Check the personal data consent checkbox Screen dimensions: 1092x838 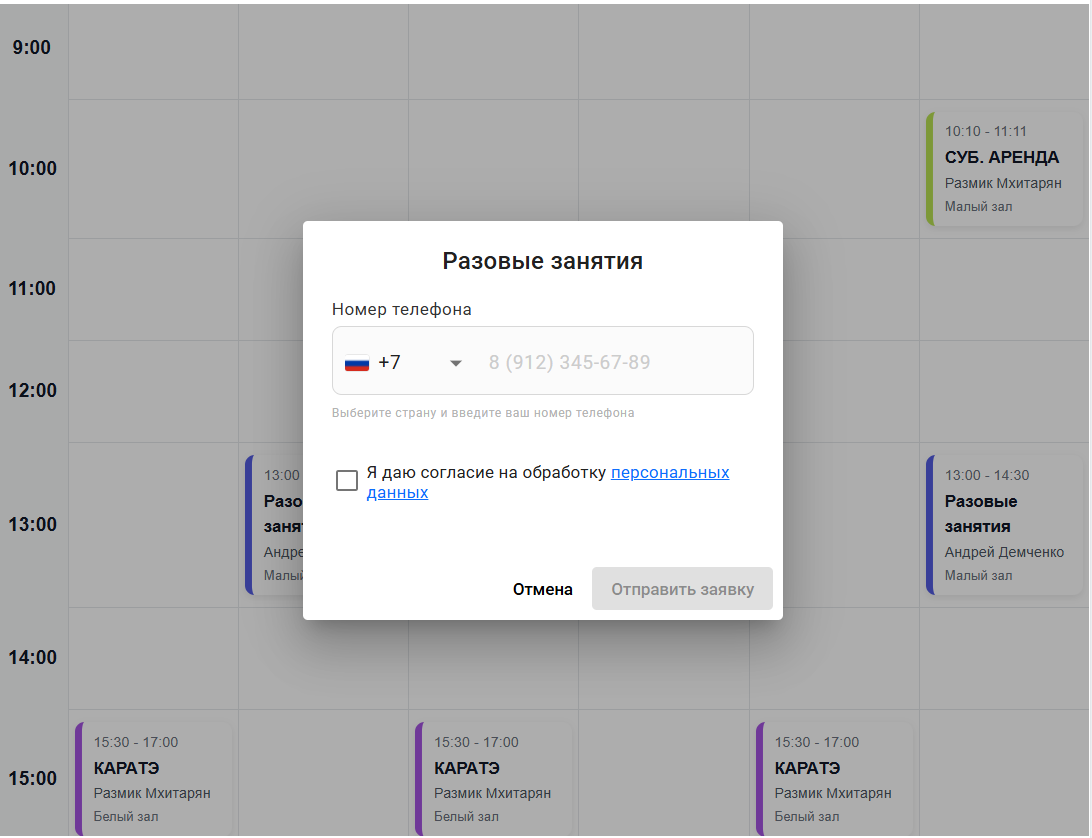click(347, 480)
